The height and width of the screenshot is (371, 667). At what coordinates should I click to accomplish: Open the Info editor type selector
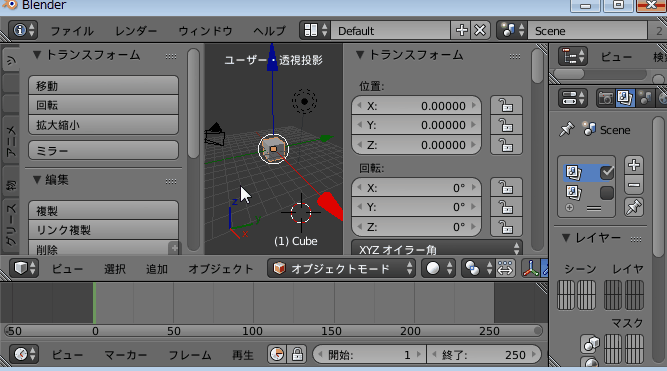click(23, 30)
